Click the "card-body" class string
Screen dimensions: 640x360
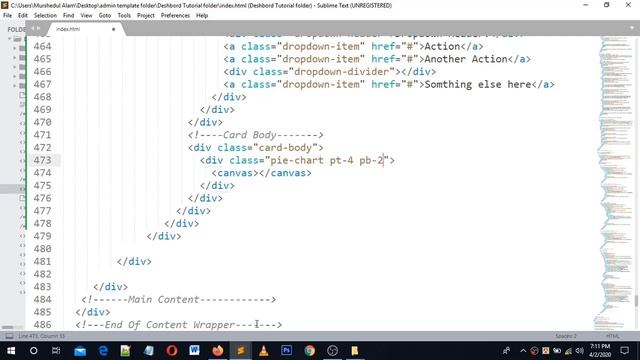(x=285, y=148)
